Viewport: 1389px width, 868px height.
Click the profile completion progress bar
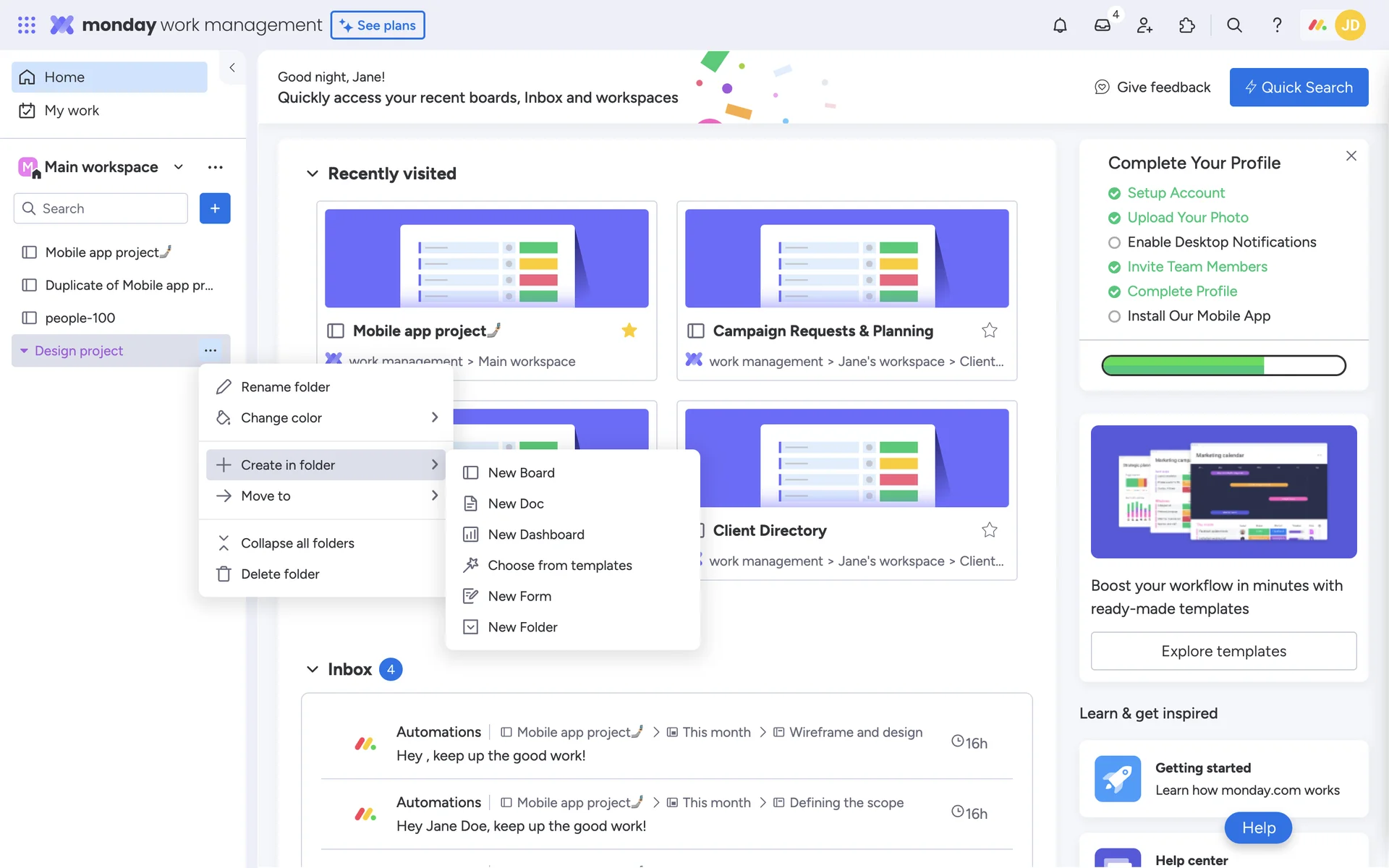[x=1223, y=365]
